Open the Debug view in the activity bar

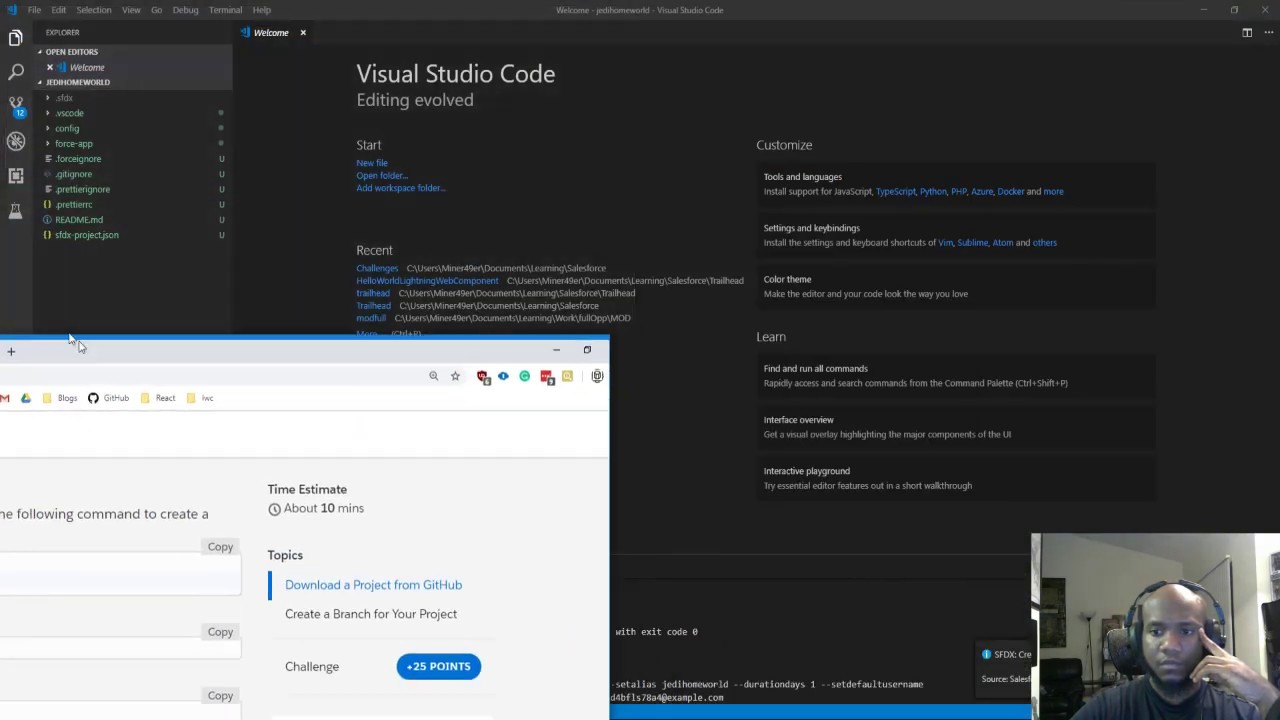pos(15,141)
